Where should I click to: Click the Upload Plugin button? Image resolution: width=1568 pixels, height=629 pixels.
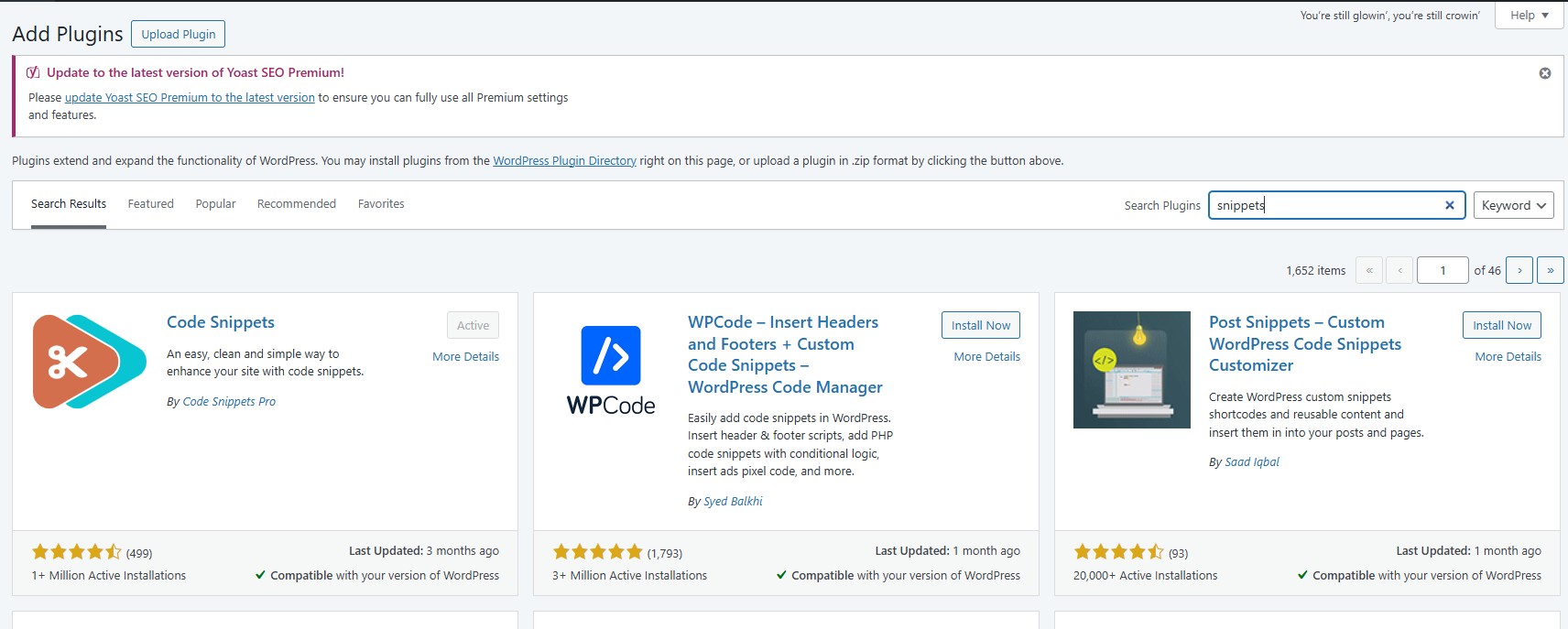pyautogui.click(x=179, y=34)
